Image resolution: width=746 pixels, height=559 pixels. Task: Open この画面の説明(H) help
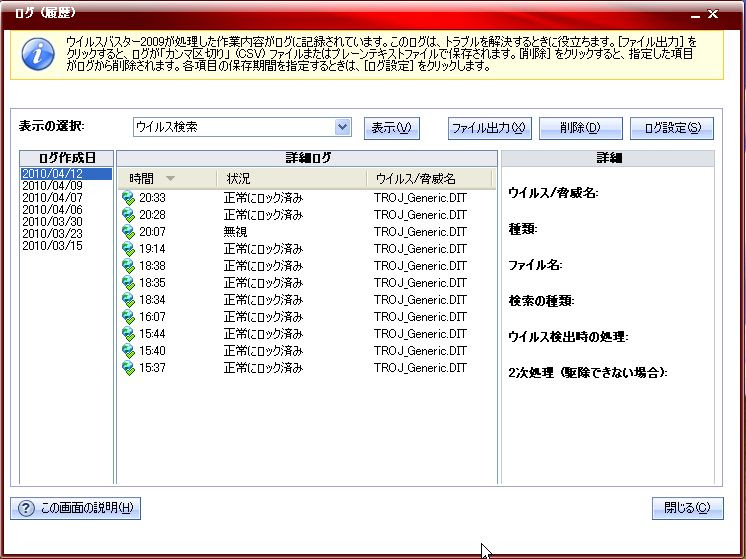tap(75, 508)
